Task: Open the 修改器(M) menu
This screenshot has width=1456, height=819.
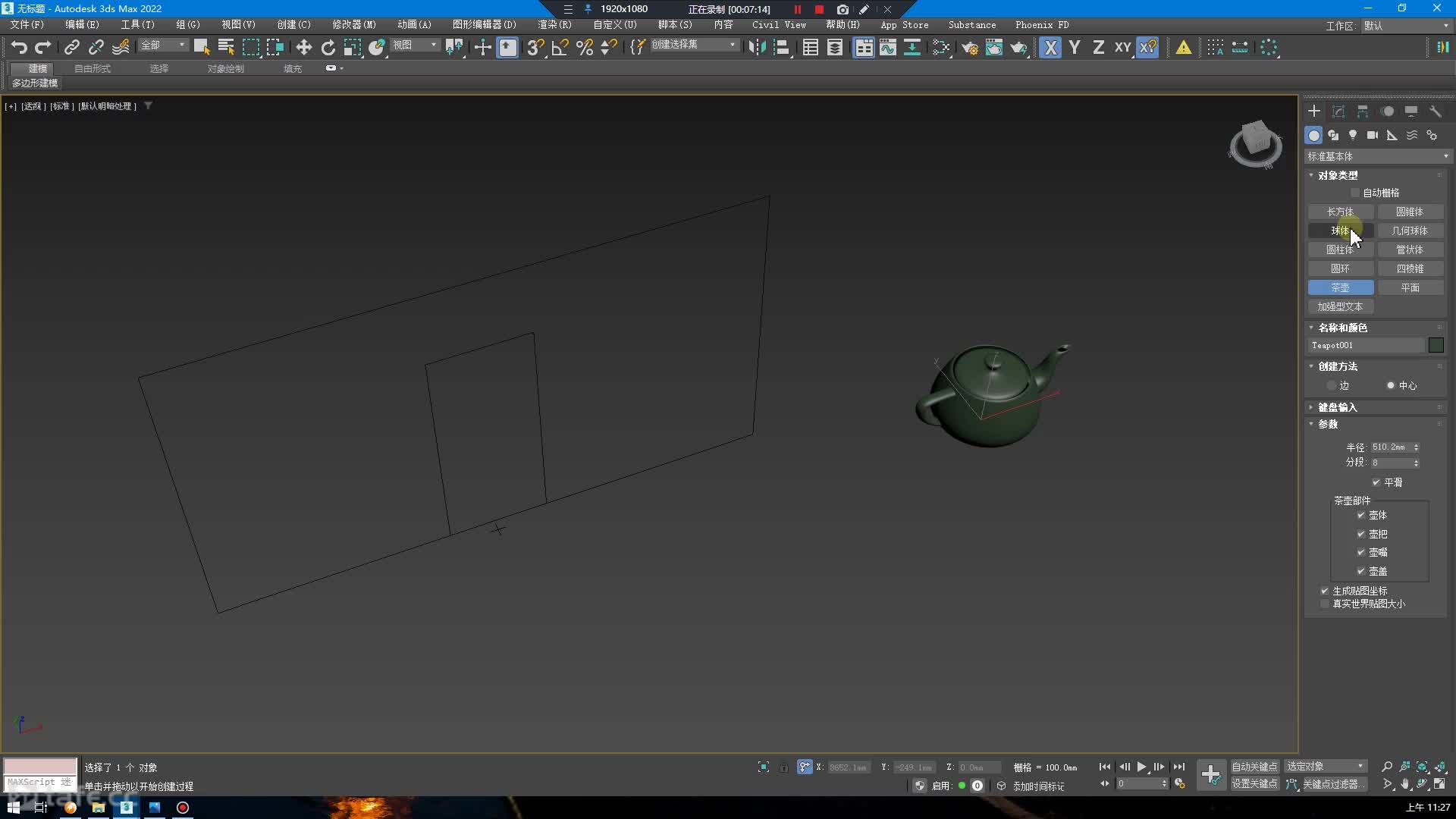Action: tap(354, 25)
